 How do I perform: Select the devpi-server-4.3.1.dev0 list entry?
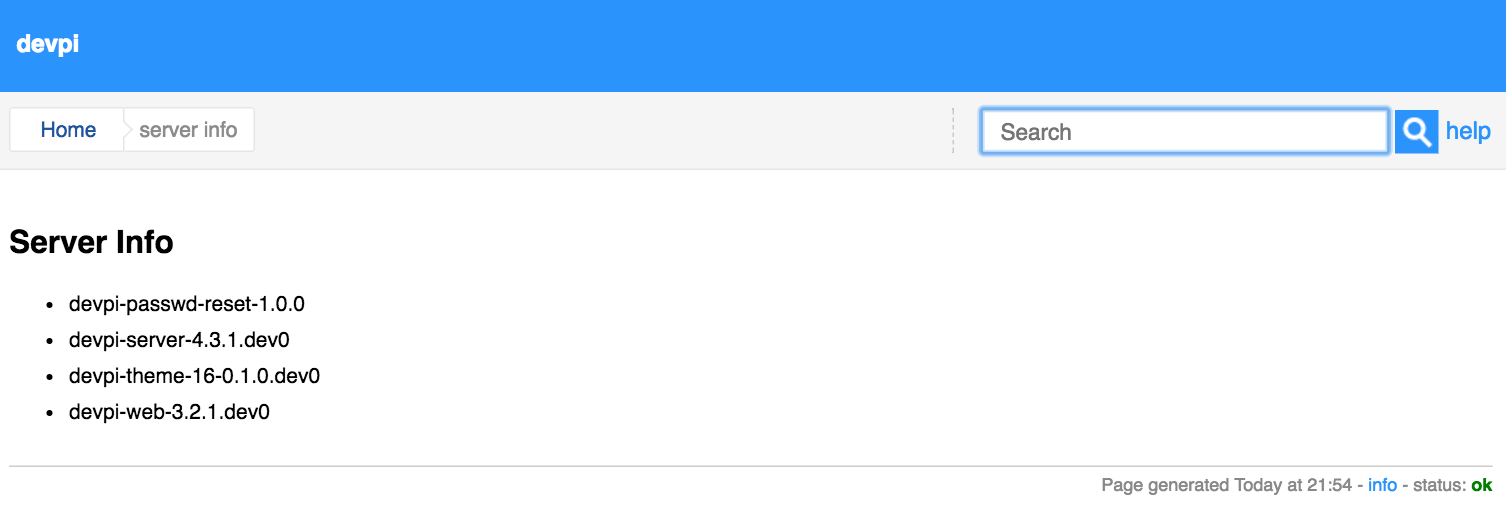[x=179, y=340]
